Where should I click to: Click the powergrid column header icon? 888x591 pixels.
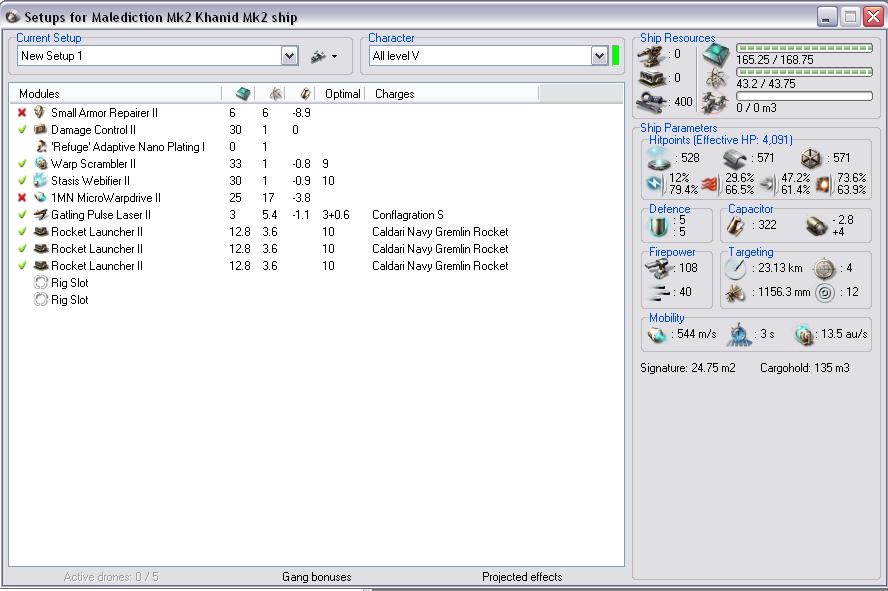(276, 93)
